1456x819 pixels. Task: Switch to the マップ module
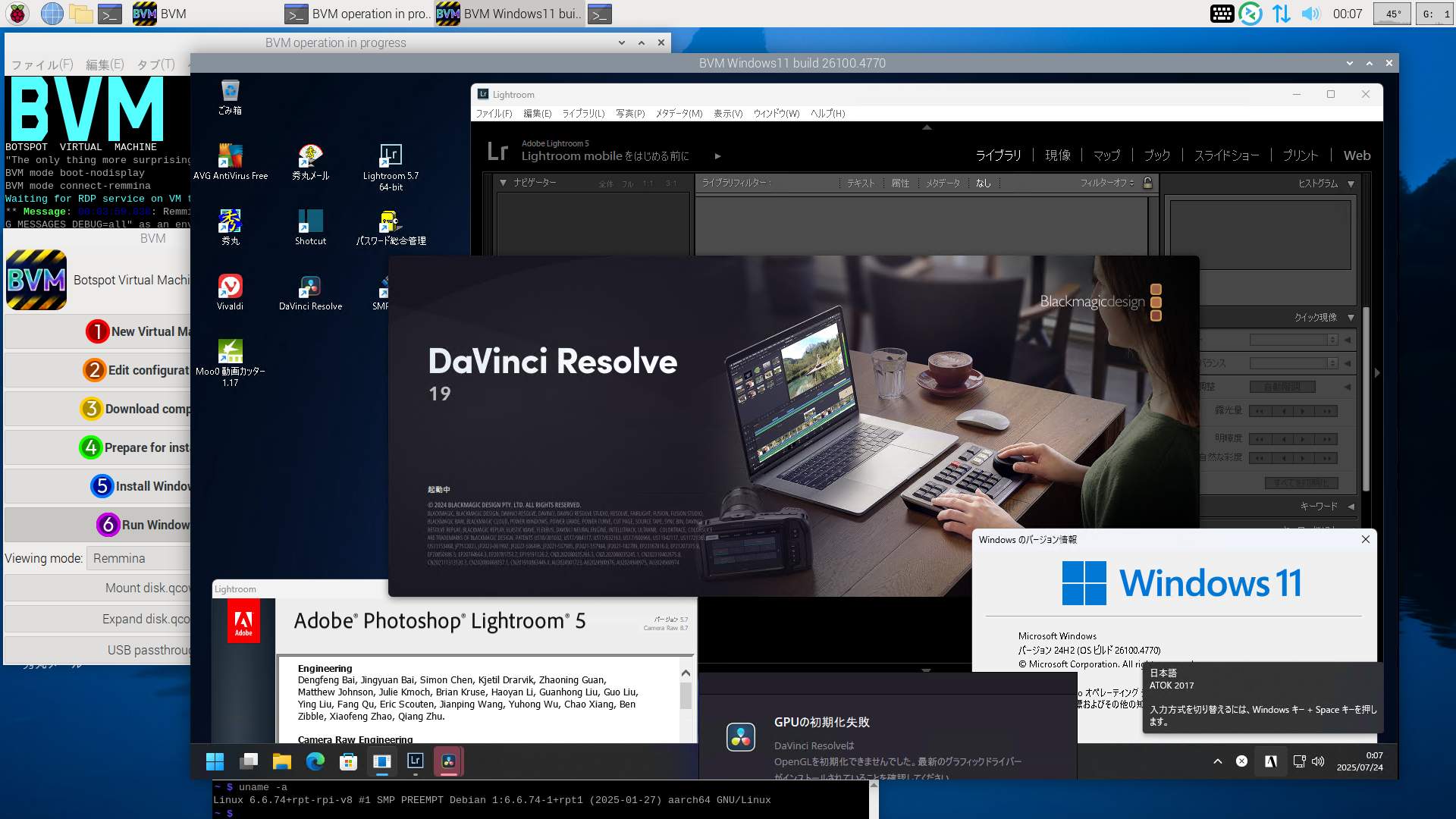[1106, 155]
